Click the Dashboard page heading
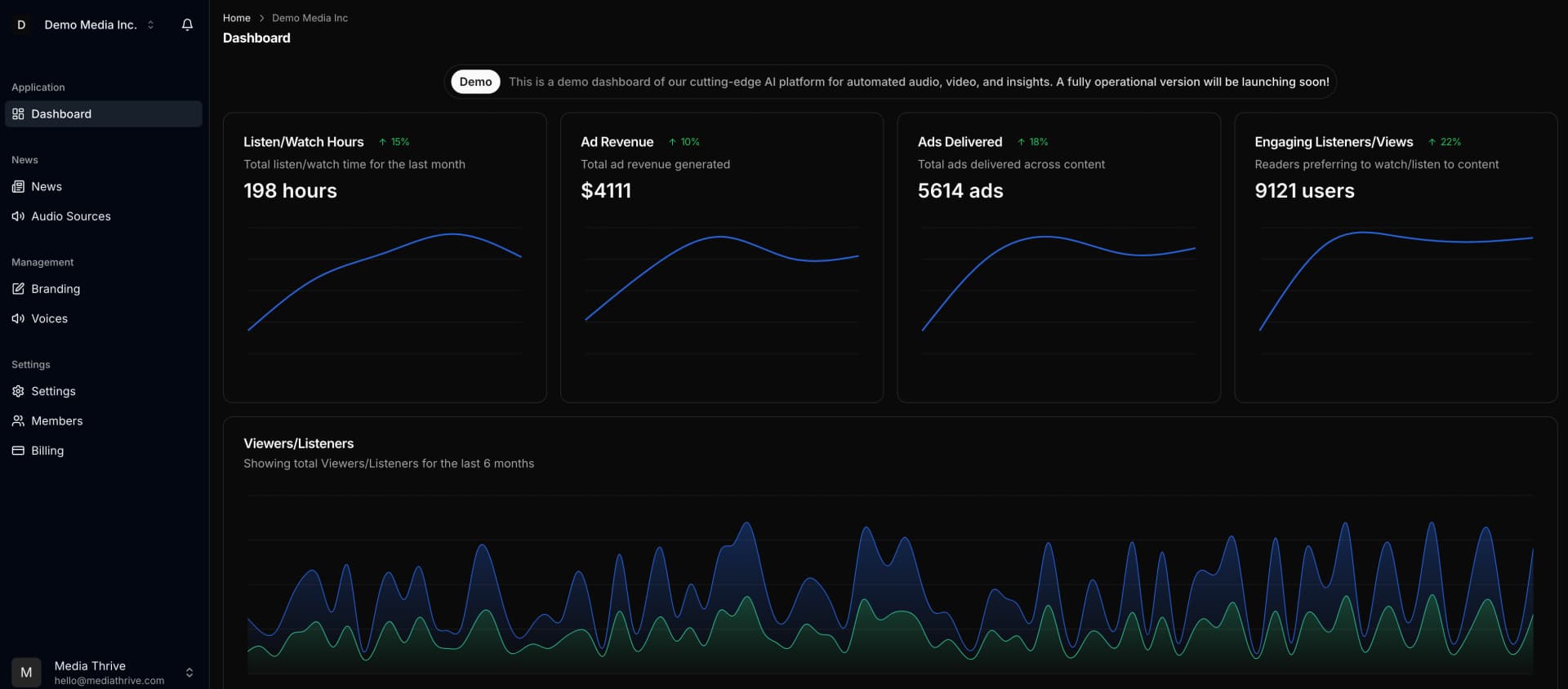Screen dimensions: 1568x689 click(x=256, y=38)
